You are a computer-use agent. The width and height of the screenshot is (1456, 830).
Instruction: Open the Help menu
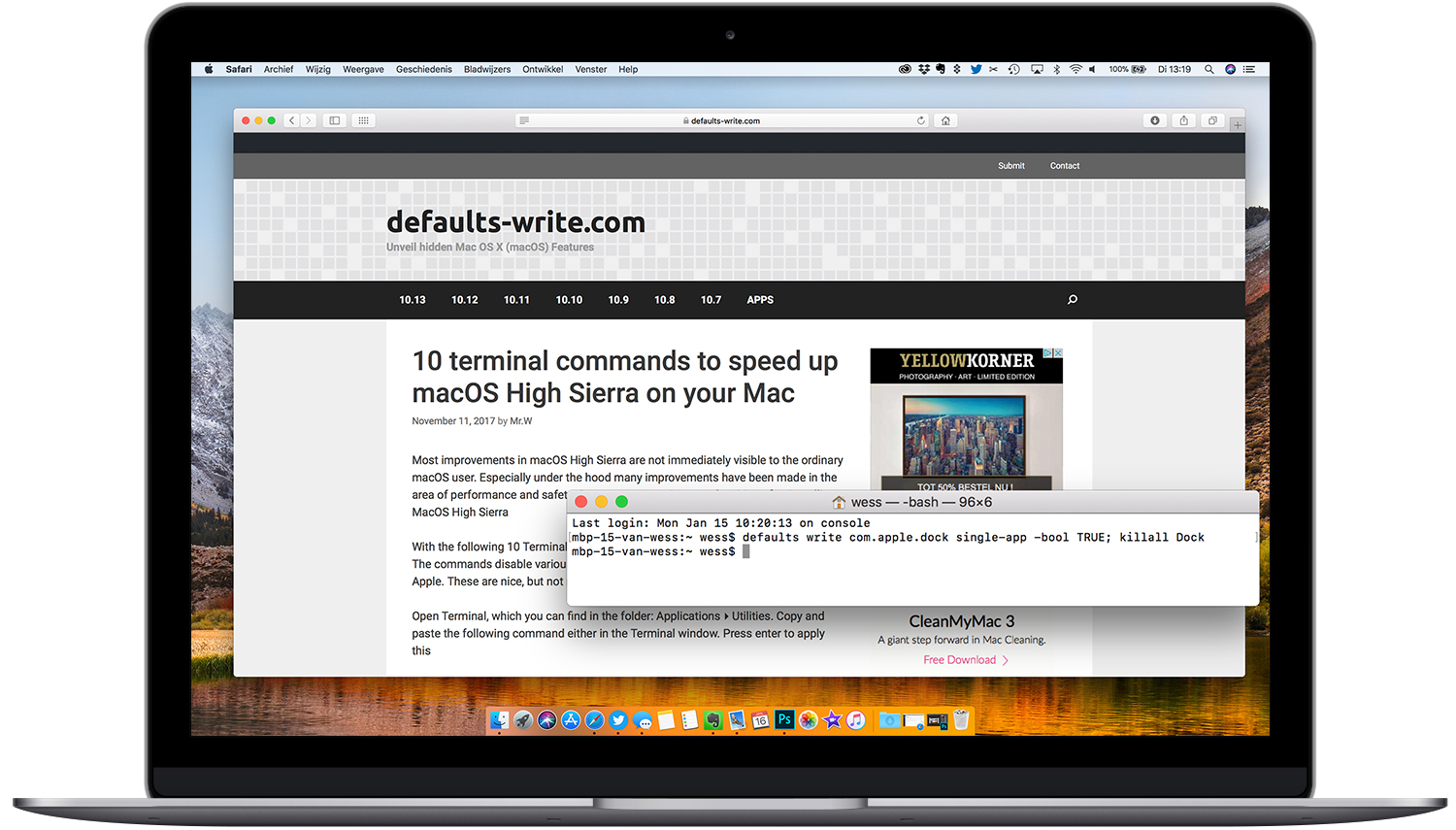628,70
